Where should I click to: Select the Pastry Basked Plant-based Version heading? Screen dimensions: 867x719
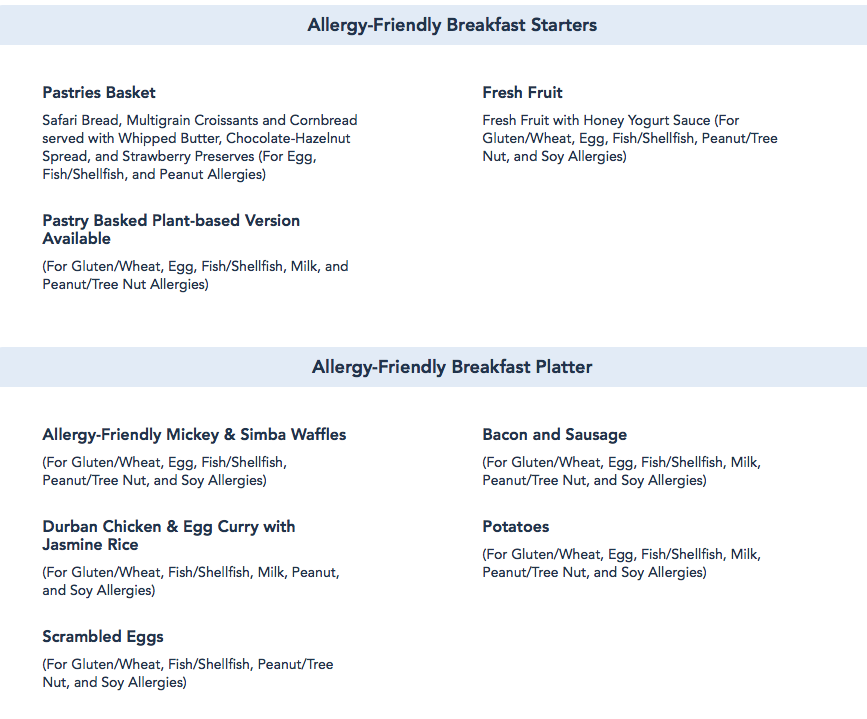[x=171, y=229]
